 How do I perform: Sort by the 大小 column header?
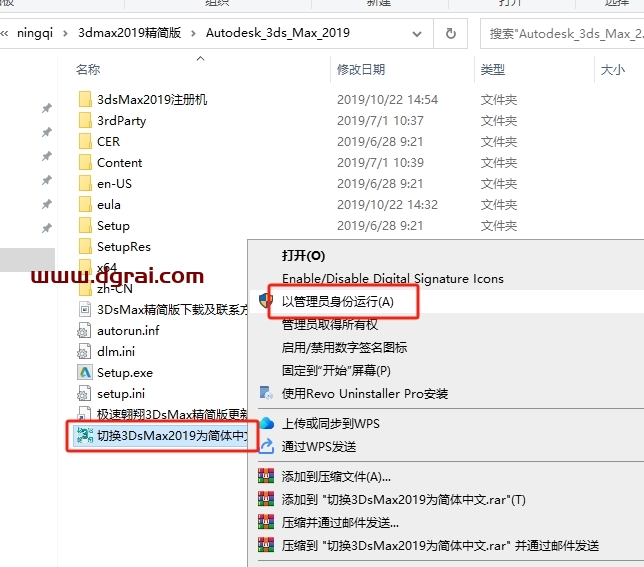click(x=613, y=69)
